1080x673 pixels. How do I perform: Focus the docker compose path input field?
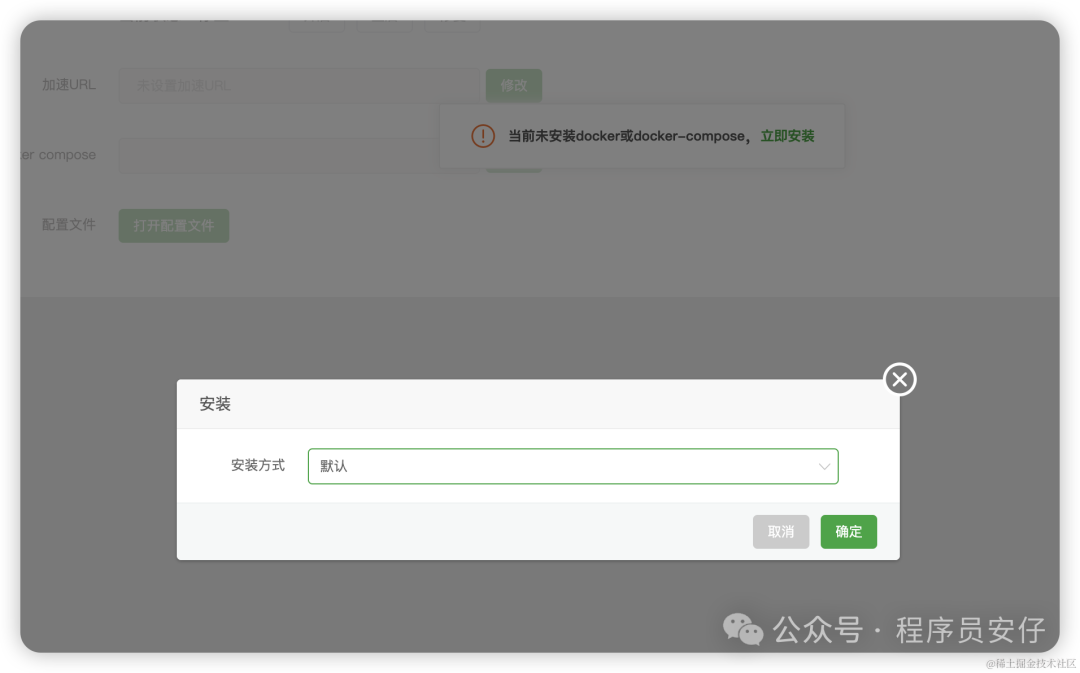279,156
